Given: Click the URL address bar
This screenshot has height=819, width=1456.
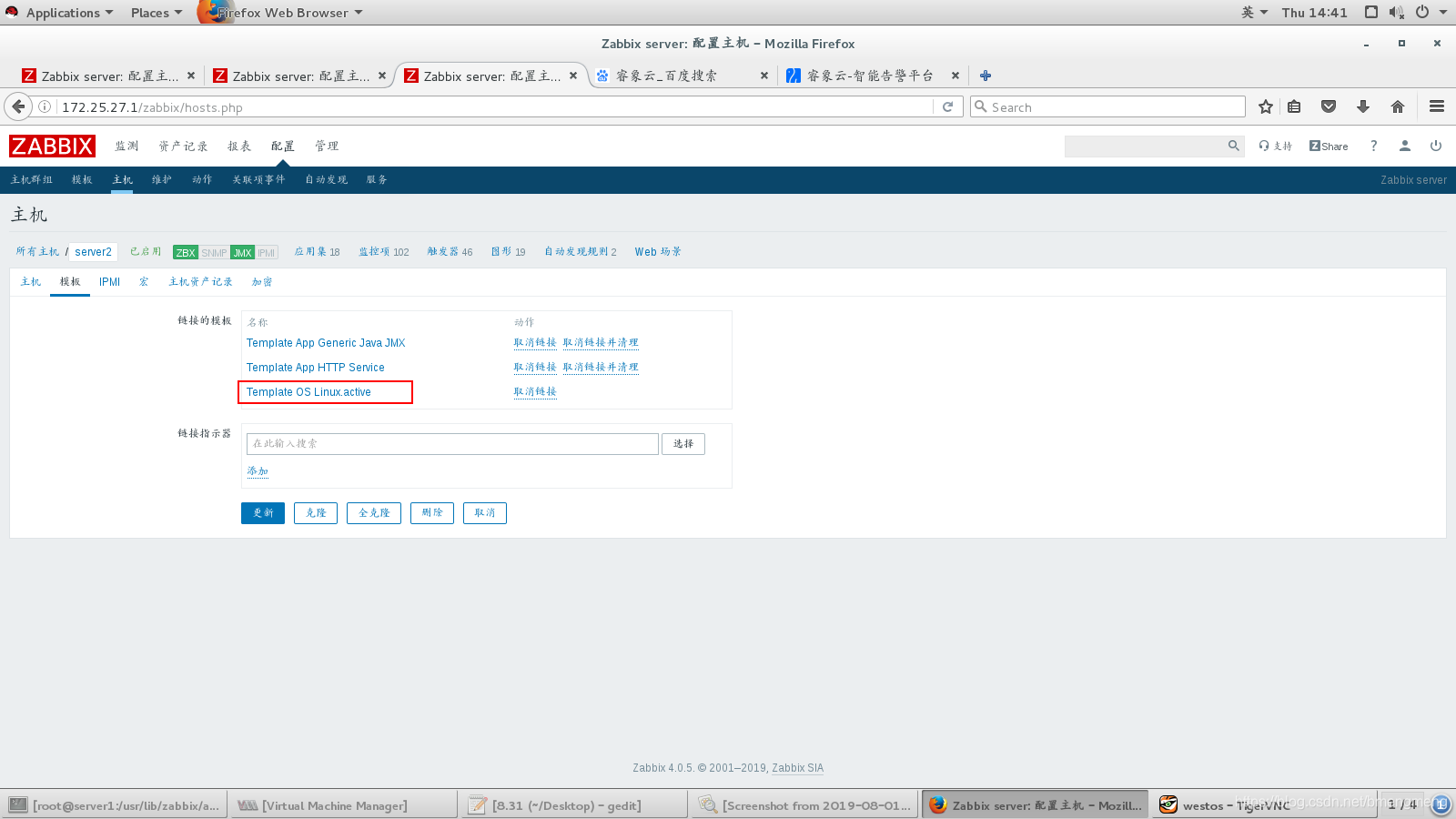Looking at the screenshot, I should pos(496,106).
